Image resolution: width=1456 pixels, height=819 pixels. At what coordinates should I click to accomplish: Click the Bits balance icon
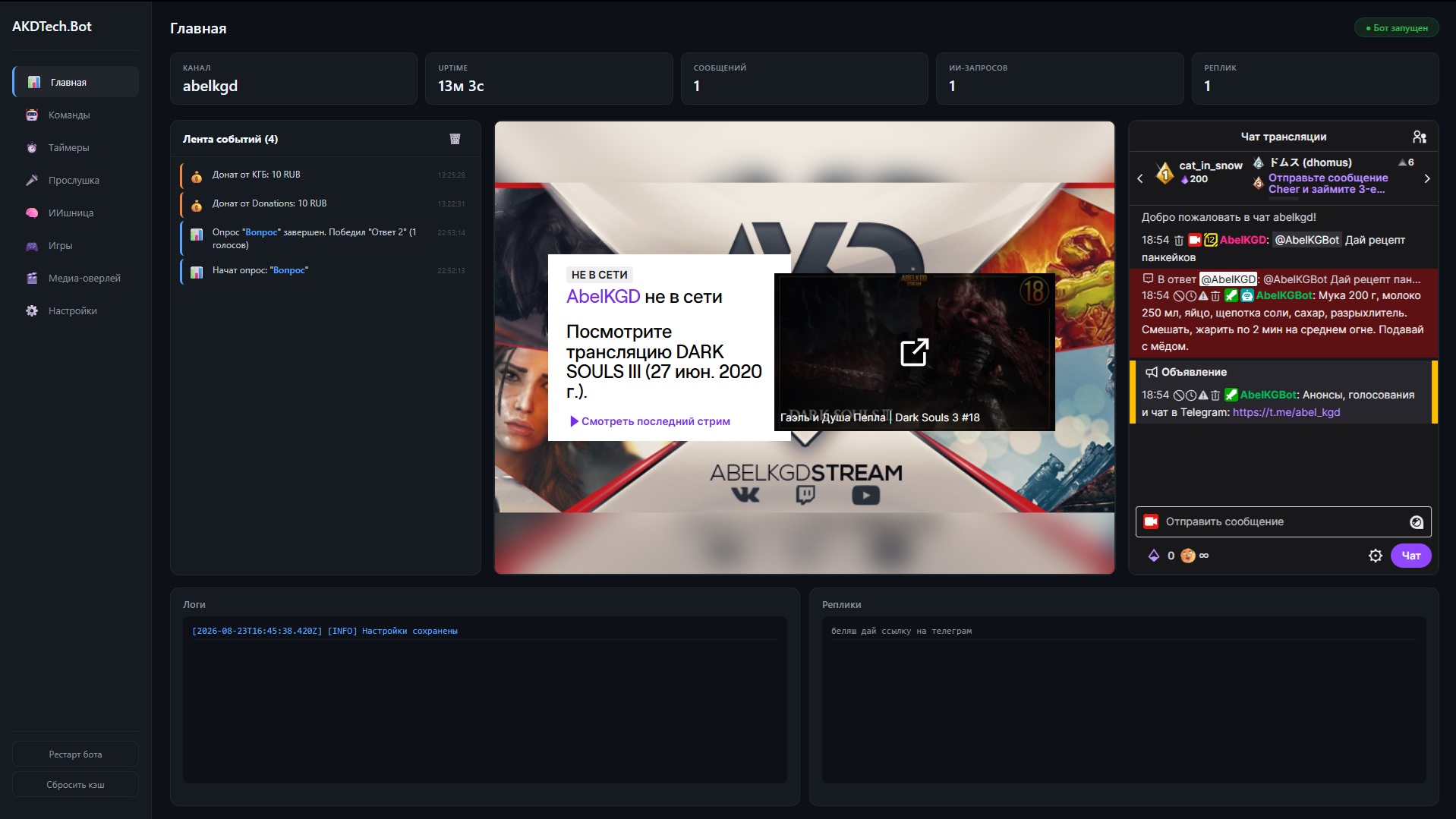coord(1154,556)
